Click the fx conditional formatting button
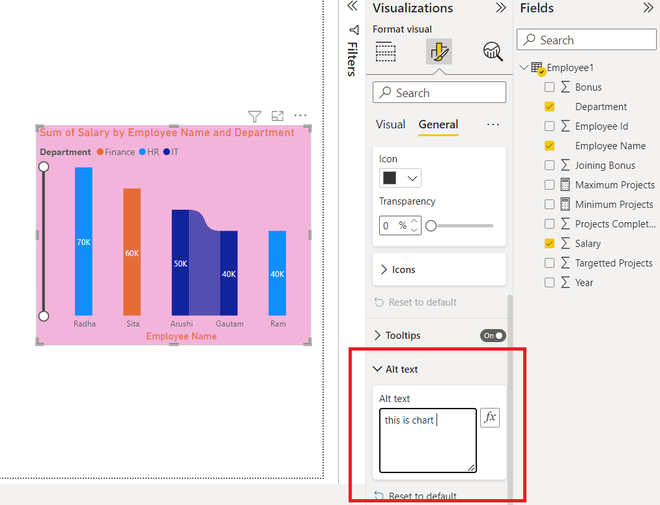The height and width of the screenshot is (505, 660). (x=490, y=417)
